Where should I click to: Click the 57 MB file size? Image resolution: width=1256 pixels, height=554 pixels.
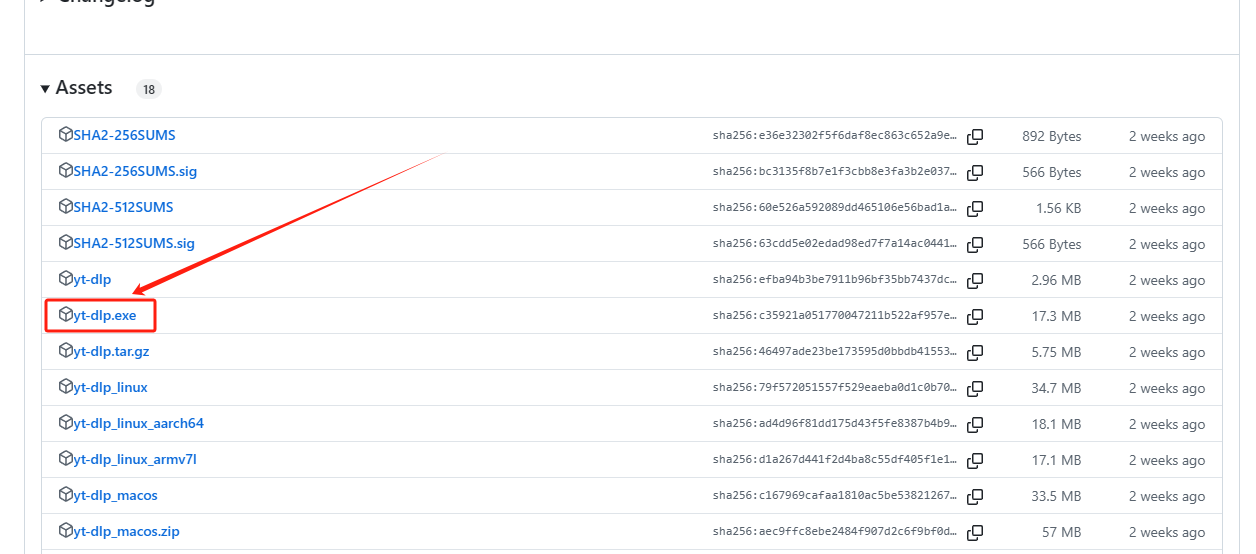1062,532
